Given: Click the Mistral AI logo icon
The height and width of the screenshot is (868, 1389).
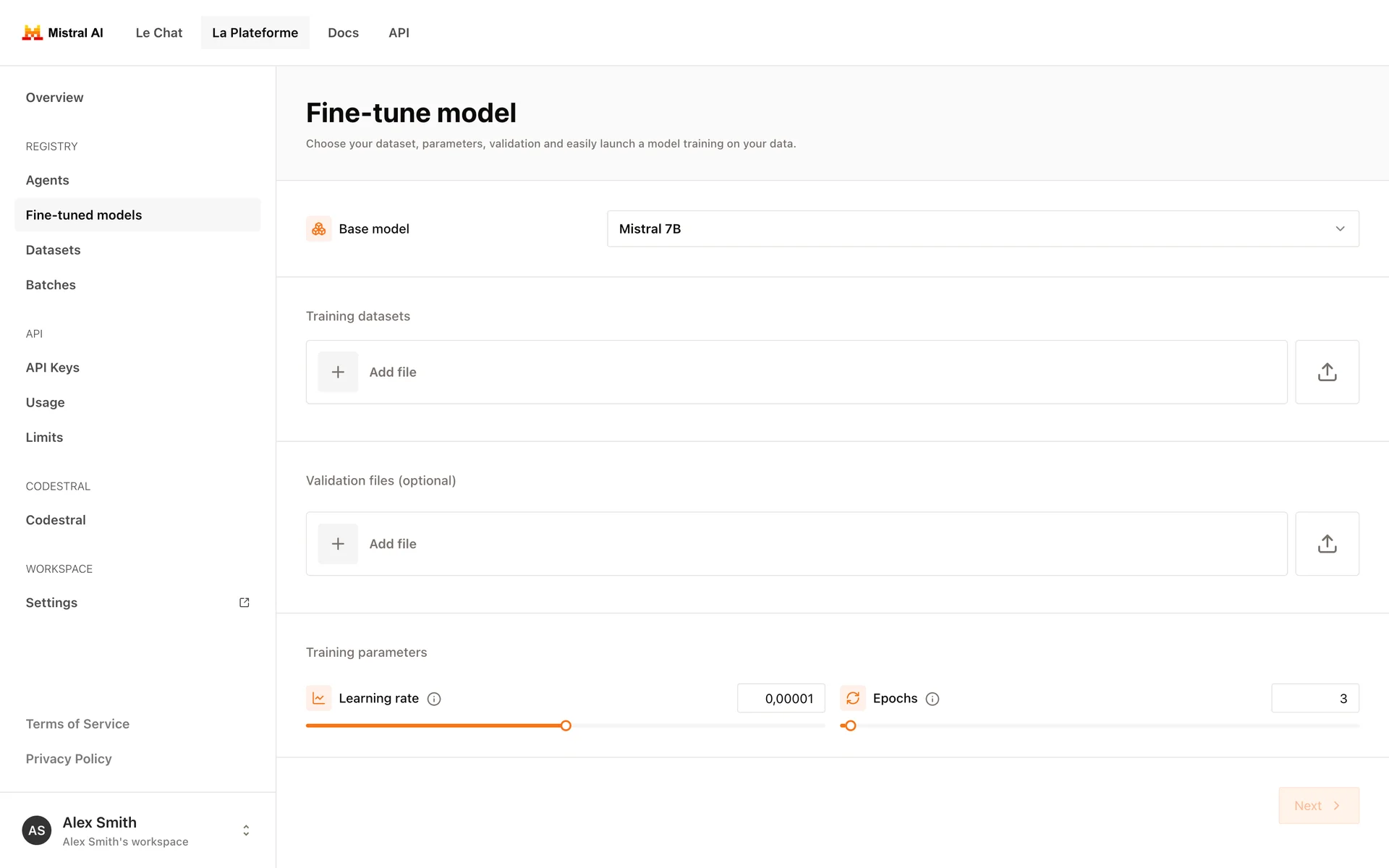Looking at the screenshot, I should (32, 33).
